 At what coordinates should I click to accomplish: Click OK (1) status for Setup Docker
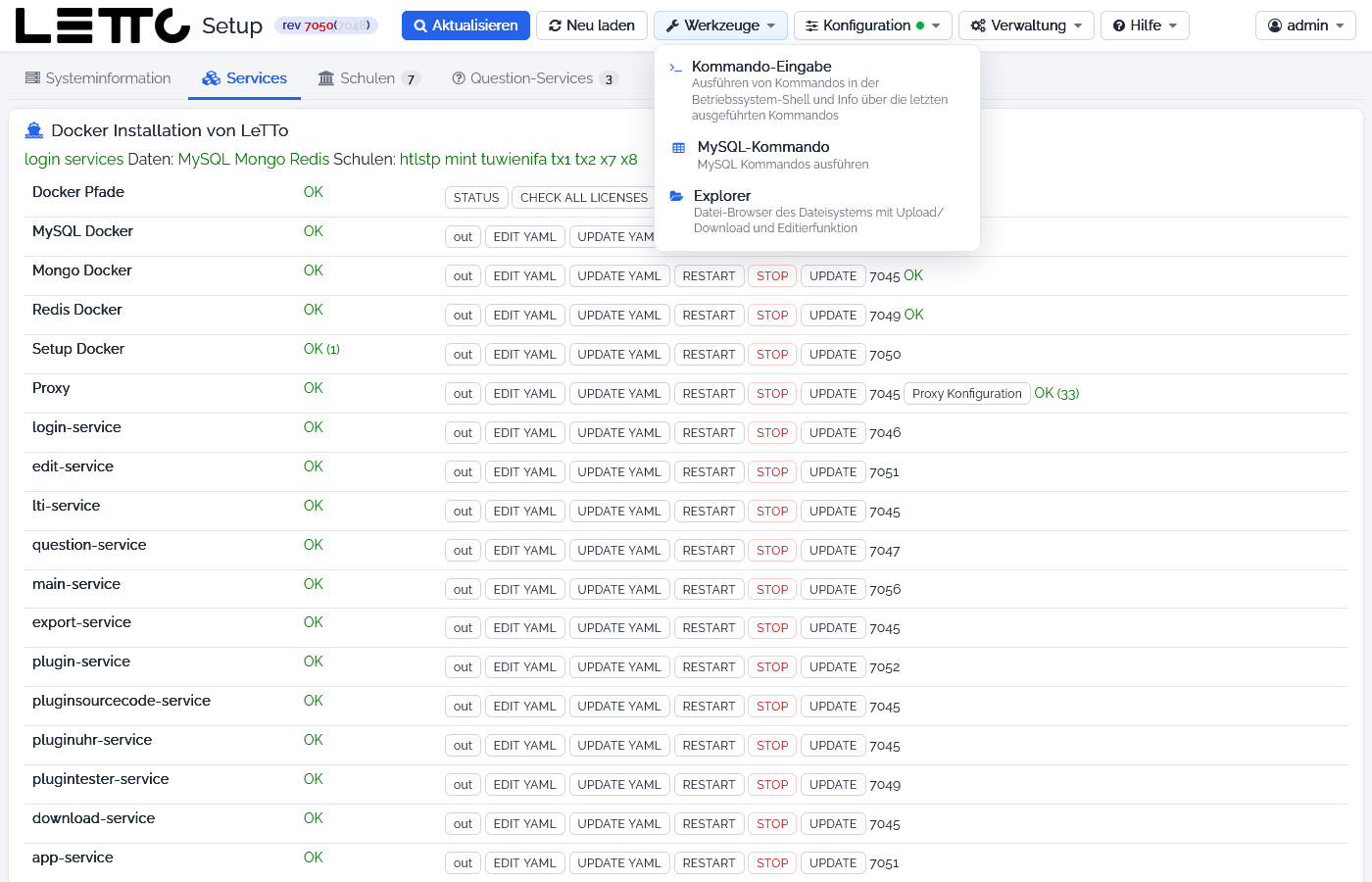coord(321,349)
